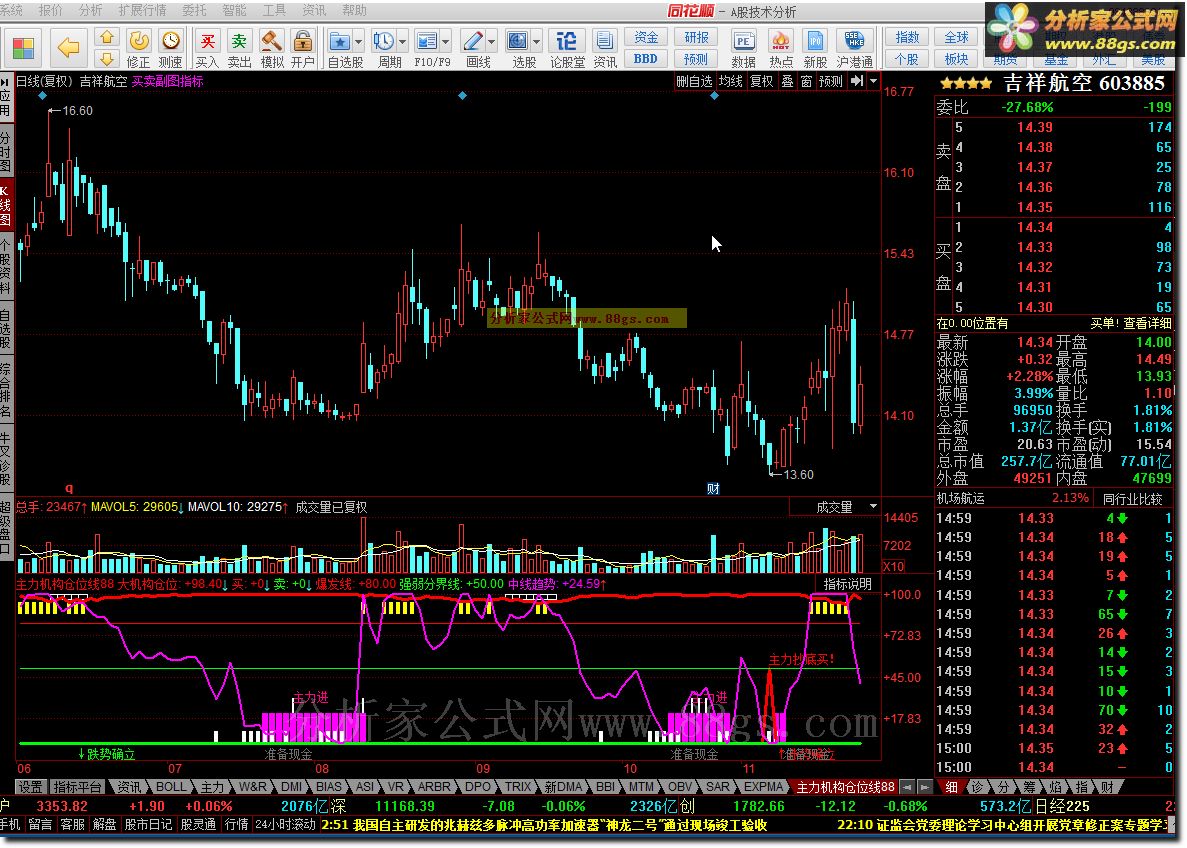Click the 查看详细 link
This screenshot has width=1187, height=848.
1147,323
